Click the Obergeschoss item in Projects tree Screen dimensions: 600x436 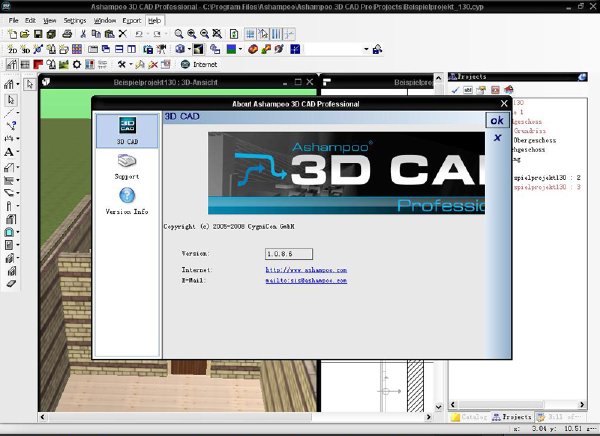click(x=535, y=140)
